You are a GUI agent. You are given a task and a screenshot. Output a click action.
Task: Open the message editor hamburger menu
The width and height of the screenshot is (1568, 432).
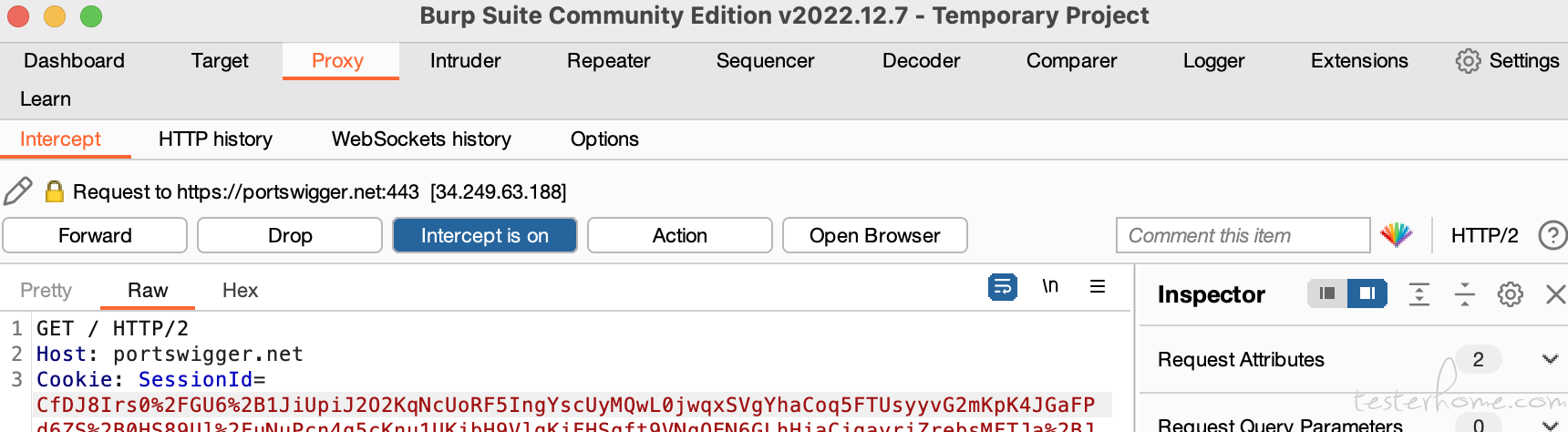click(1098, 286)
